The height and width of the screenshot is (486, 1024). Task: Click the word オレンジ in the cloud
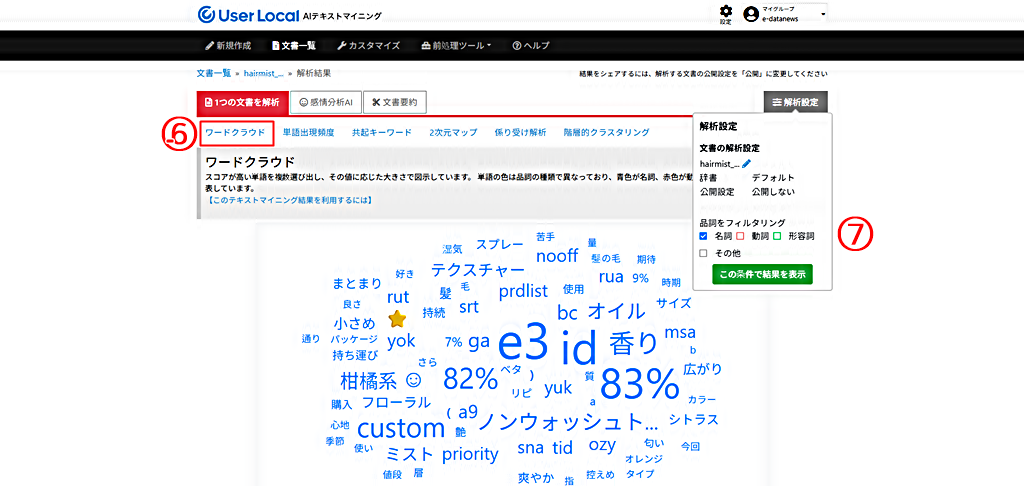pyautogui.click(x=644, y=458)
